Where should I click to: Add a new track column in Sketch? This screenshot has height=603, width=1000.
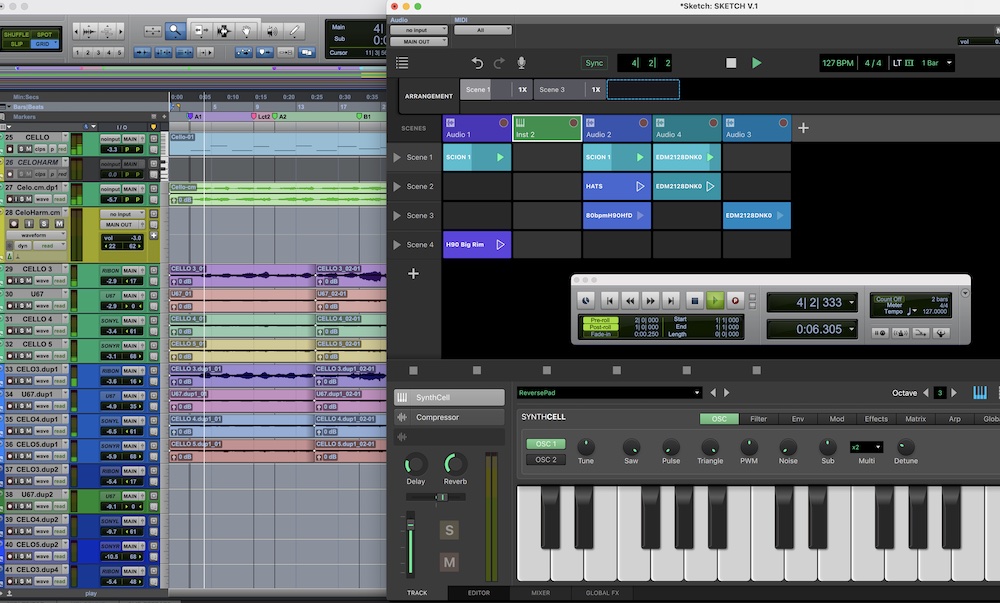coord(804,128)
